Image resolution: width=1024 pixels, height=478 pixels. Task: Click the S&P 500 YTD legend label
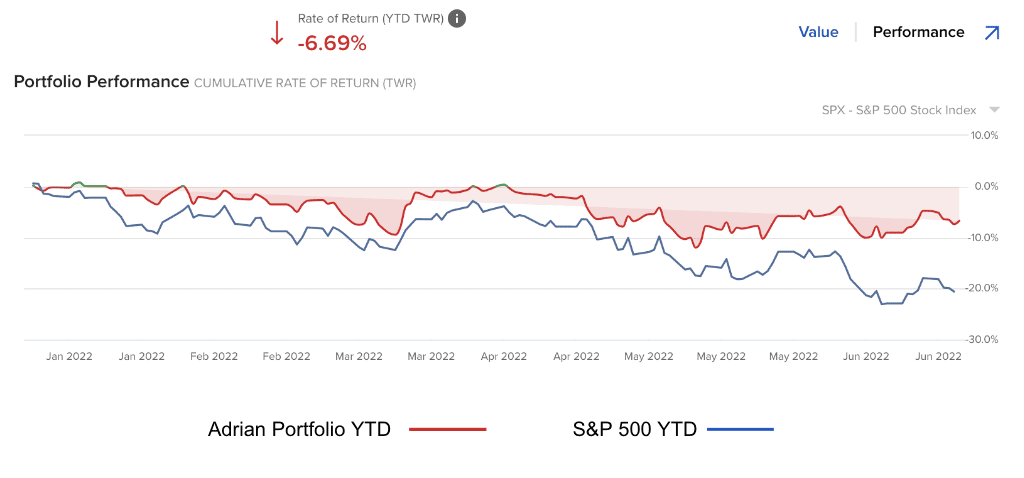pyautogui.click(x=634, y=429)
